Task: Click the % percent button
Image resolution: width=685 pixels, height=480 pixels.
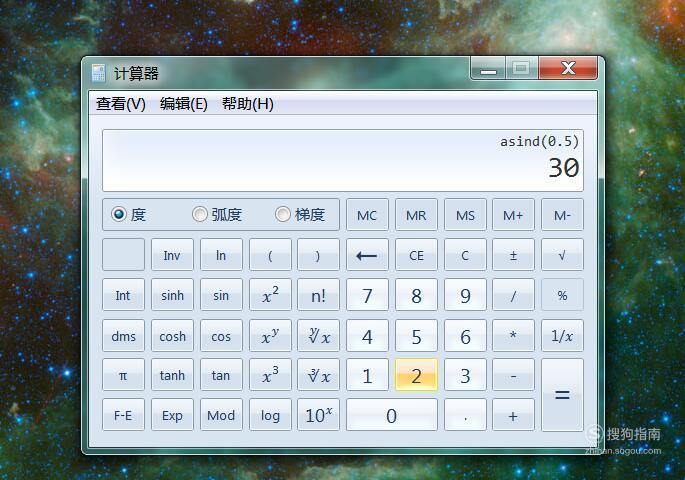Action: coord(562,295)
